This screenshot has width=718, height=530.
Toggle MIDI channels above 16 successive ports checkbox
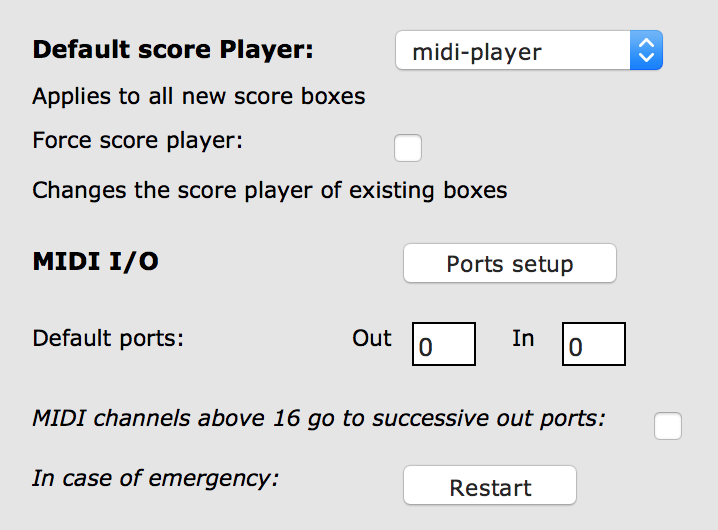(668, 426)
